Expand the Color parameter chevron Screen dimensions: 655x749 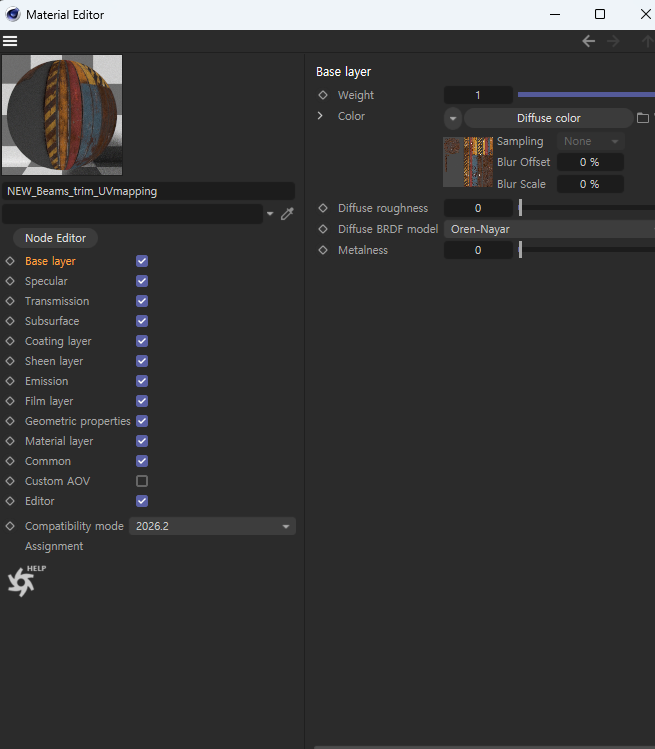pos(321,116)
